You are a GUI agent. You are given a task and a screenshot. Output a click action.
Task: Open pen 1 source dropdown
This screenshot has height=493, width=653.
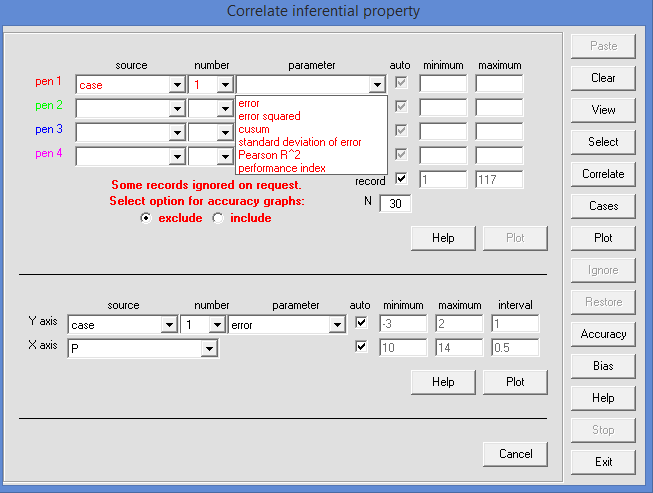176,85
